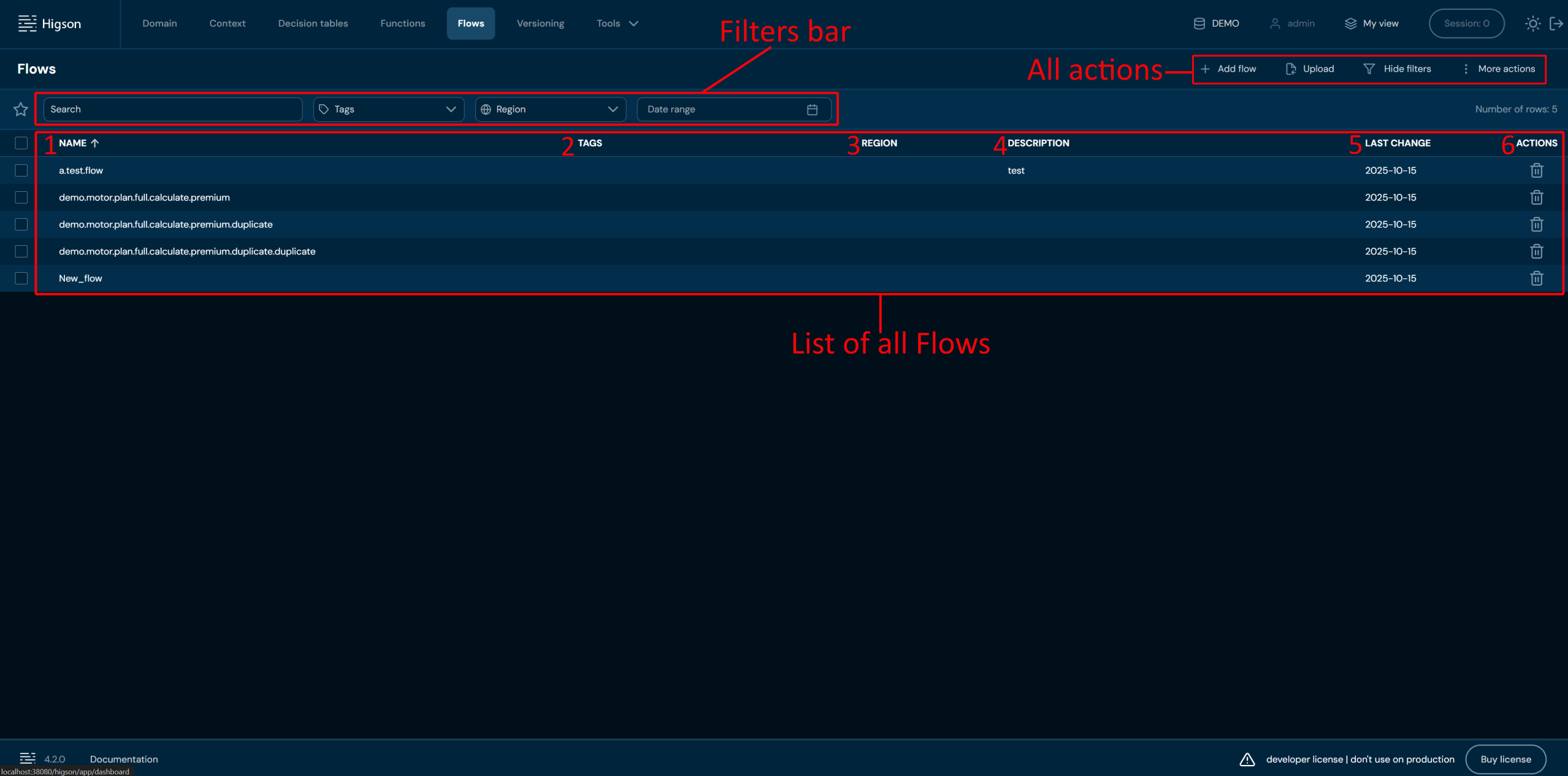Viewport: 1568px width, 776px height.
Task: Check the select-all header checkbox
Action: click(21, 143)
